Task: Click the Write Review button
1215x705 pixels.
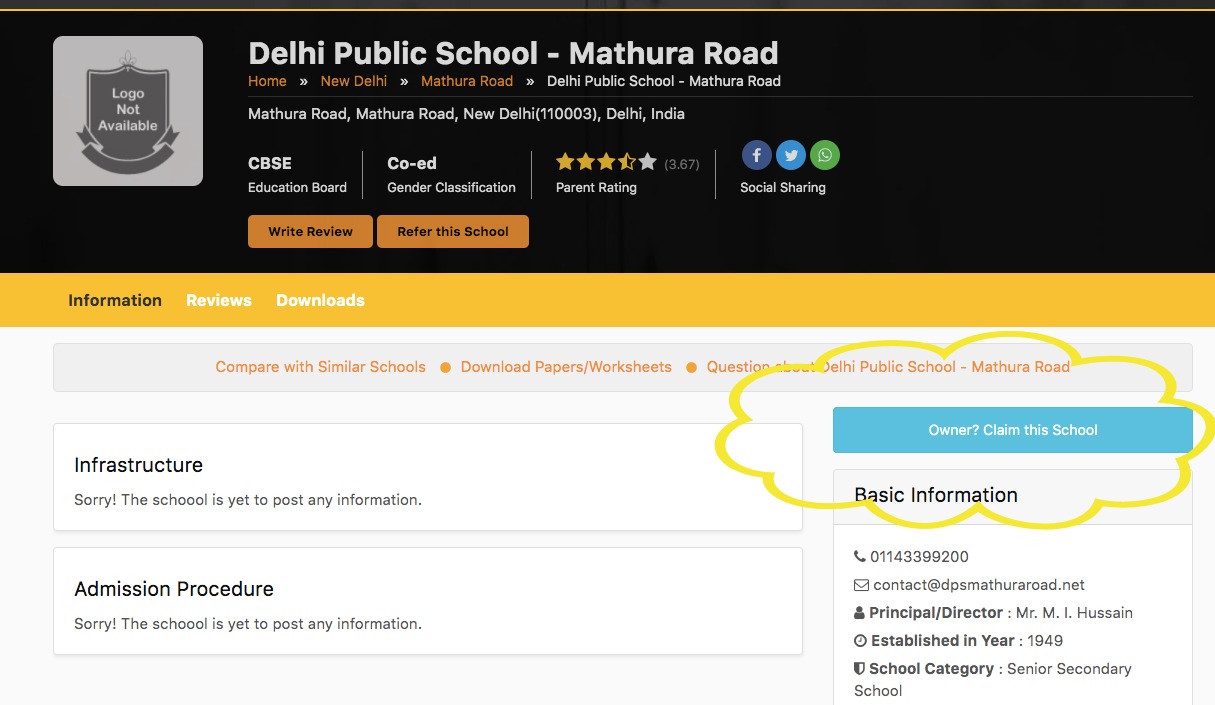Action: 310,231
